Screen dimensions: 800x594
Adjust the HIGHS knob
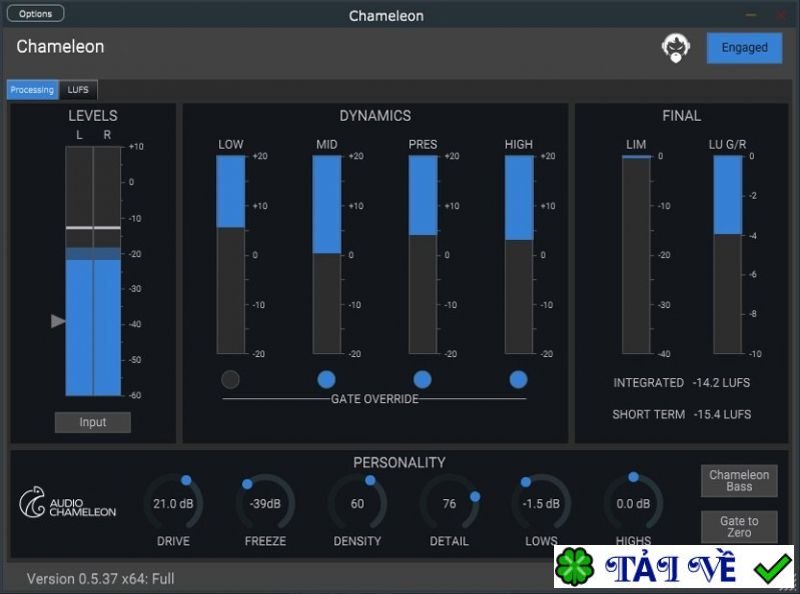[633, 503]
